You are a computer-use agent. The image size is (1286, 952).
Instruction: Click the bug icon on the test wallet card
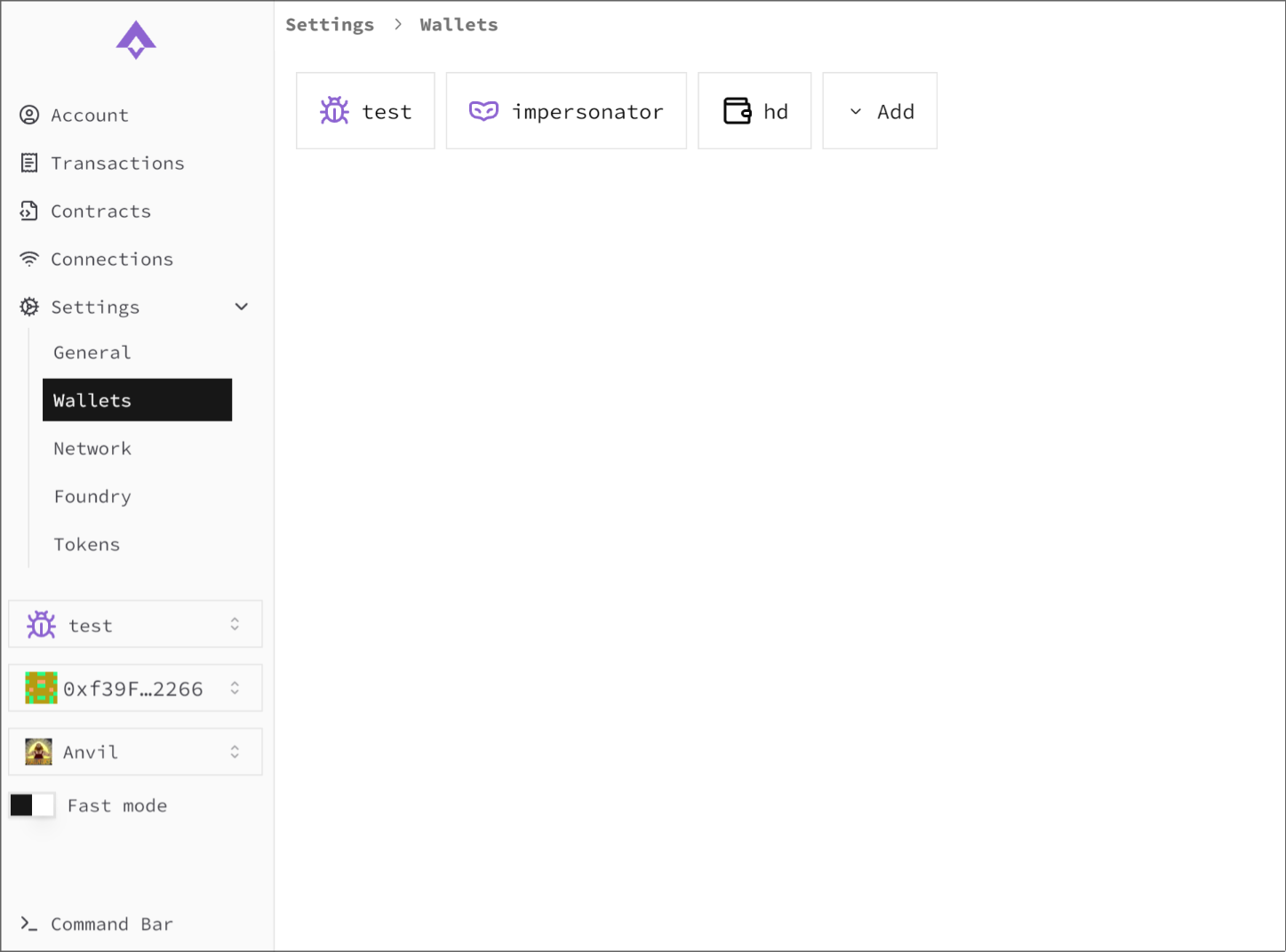coord(333,110)
